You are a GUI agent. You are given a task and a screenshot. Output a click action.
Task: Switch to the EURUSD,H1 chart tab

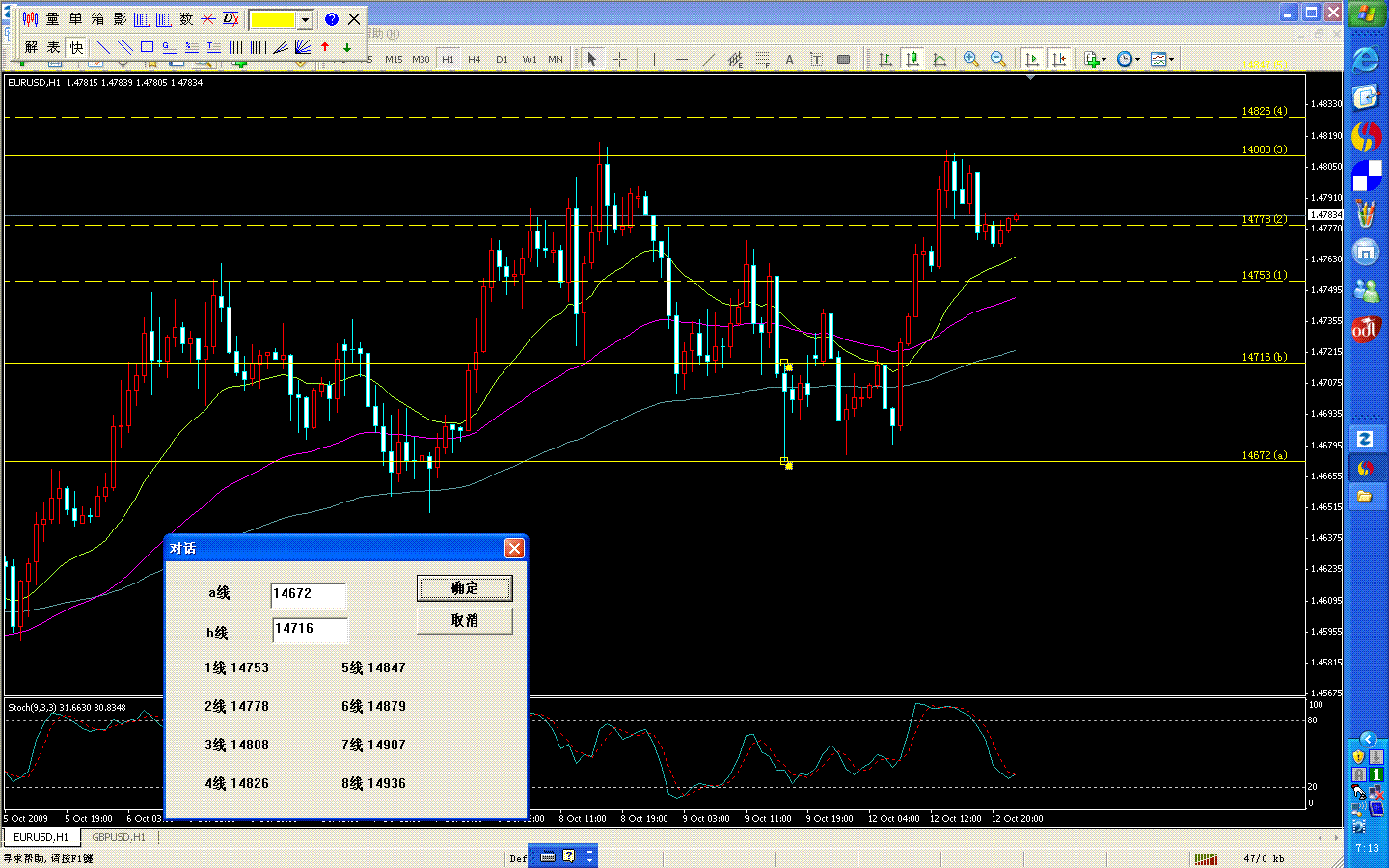(41, 837)
